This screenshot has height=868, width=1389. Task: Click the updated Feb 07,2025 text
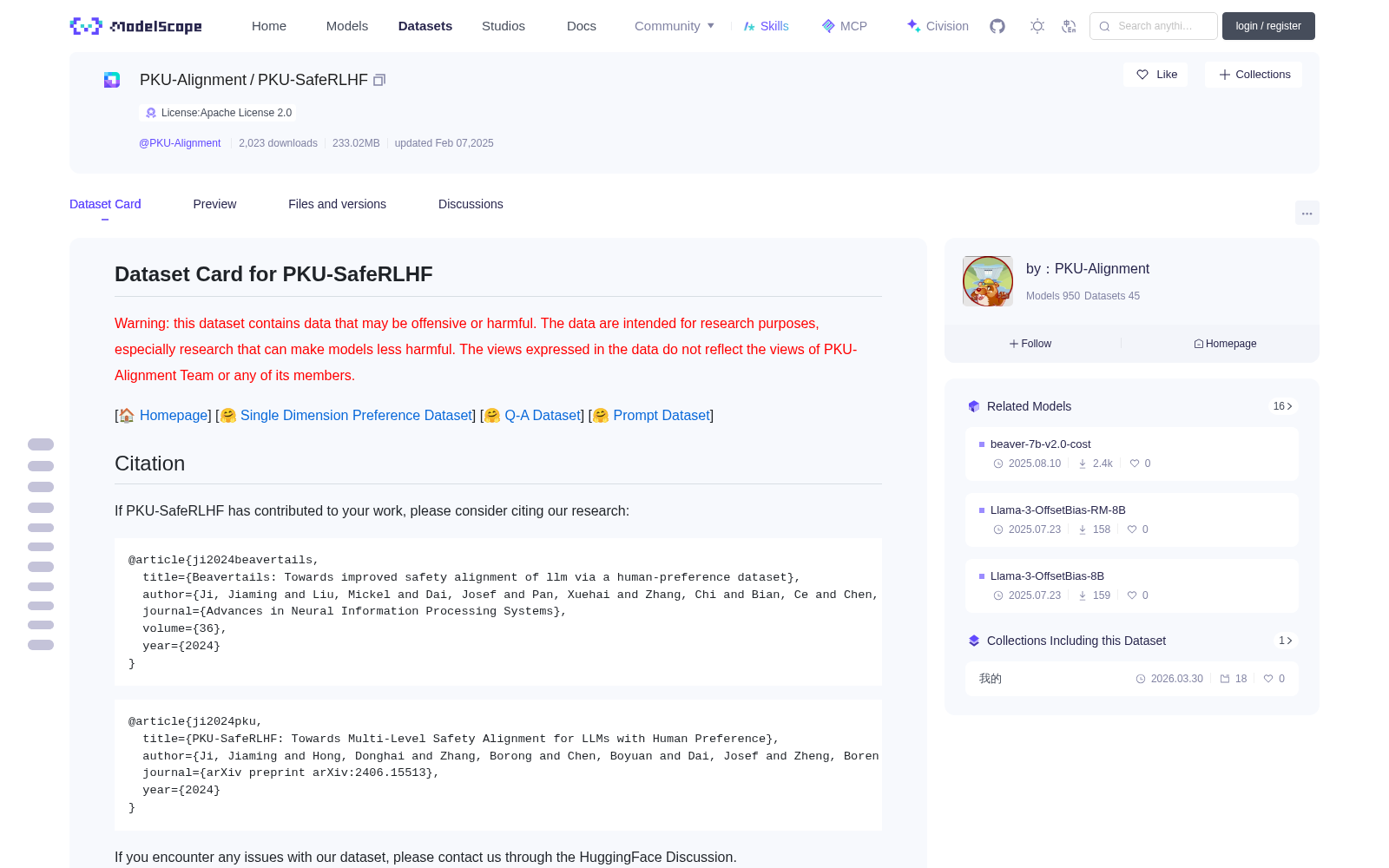coord(444,143)
